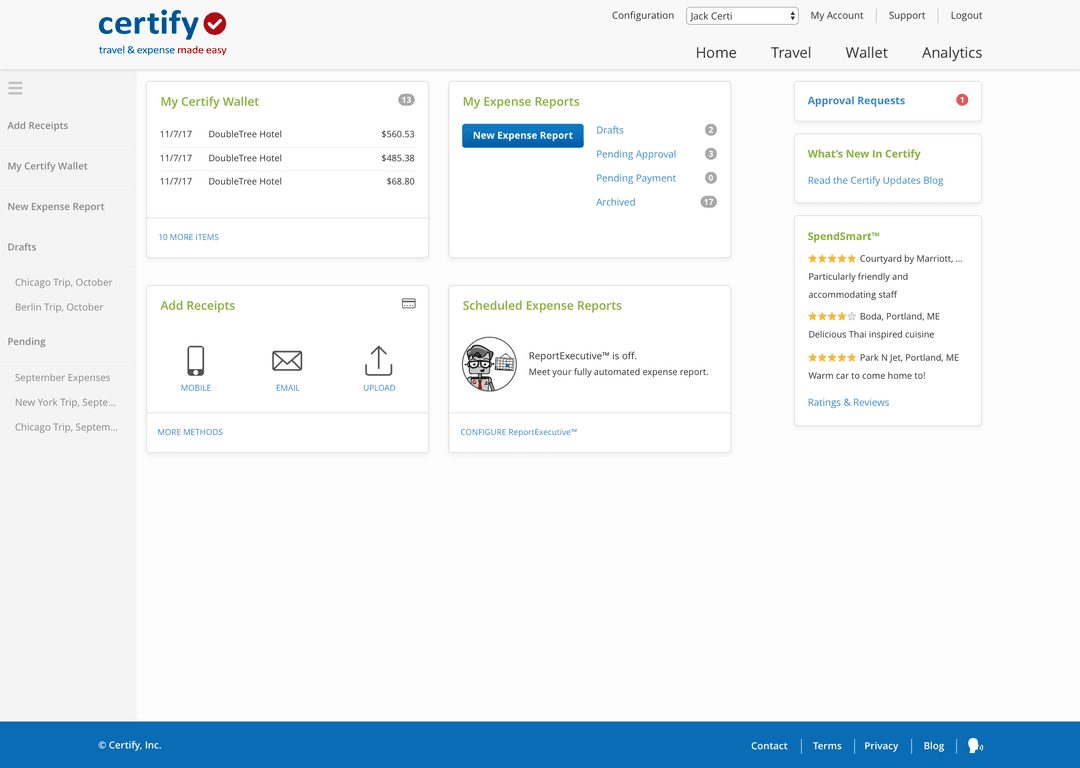Image resolution: width=1080 pixels, height=768 pixels.
Task: Click Courtyard by Marriott review title
Action: tap(911, 259)
